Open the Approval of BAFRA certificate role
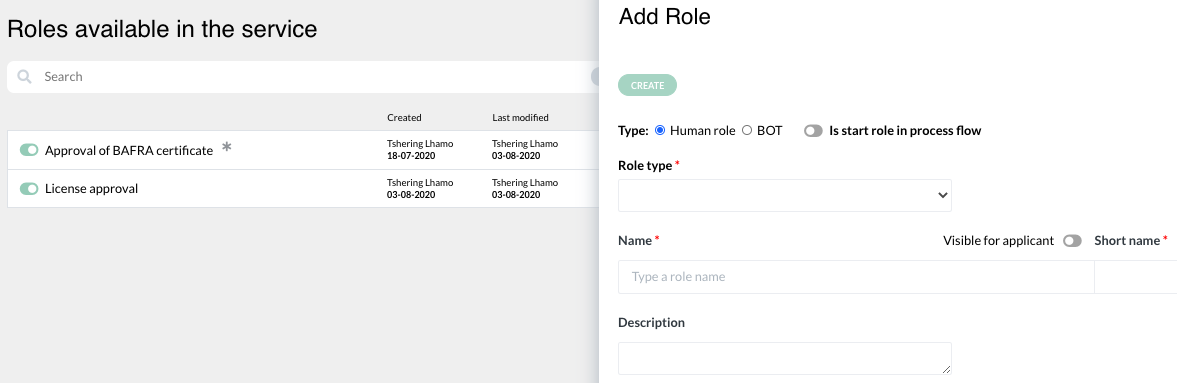 [129, 151]
